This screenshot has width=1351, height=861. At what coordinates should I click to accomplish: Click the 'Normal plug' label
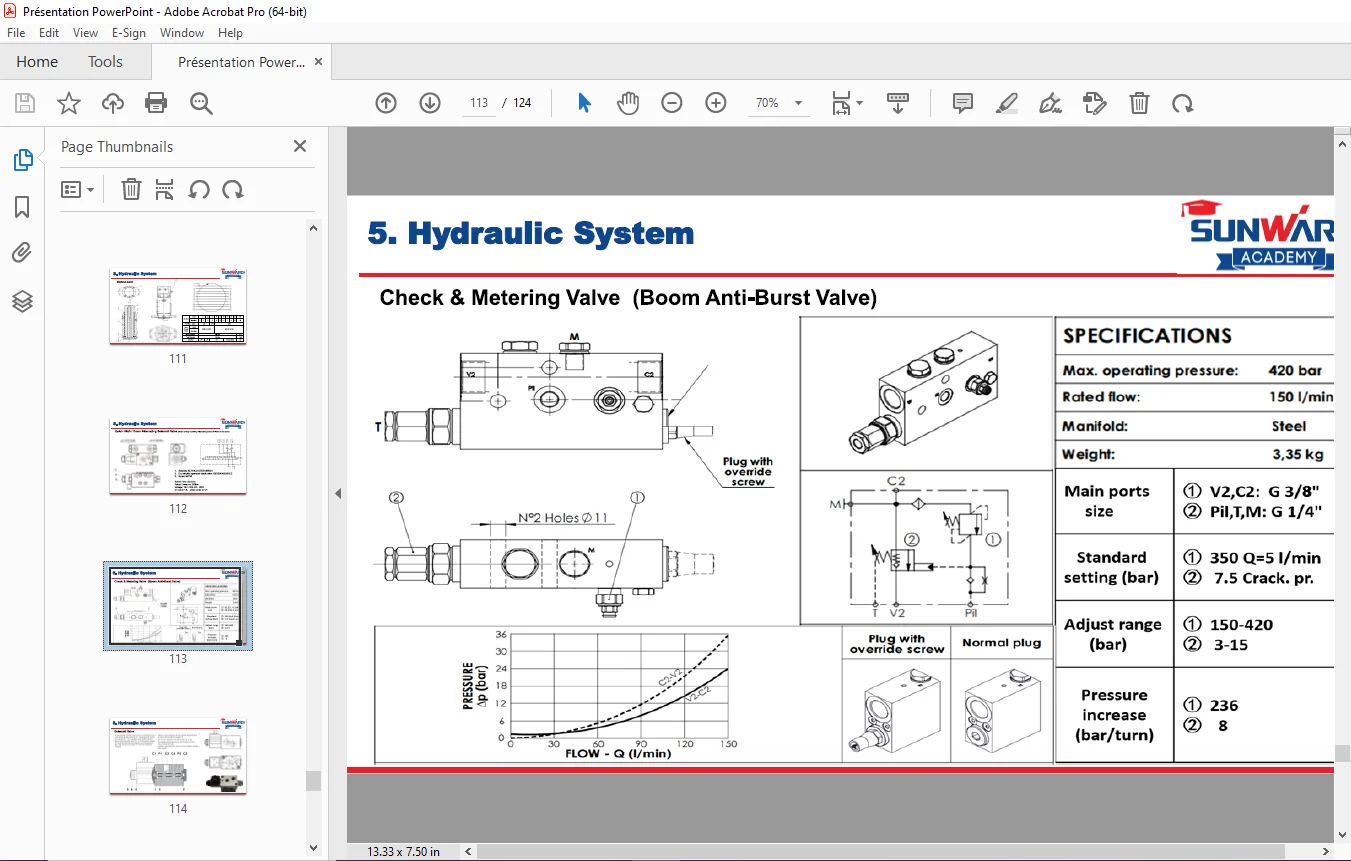pos(1001,643)
